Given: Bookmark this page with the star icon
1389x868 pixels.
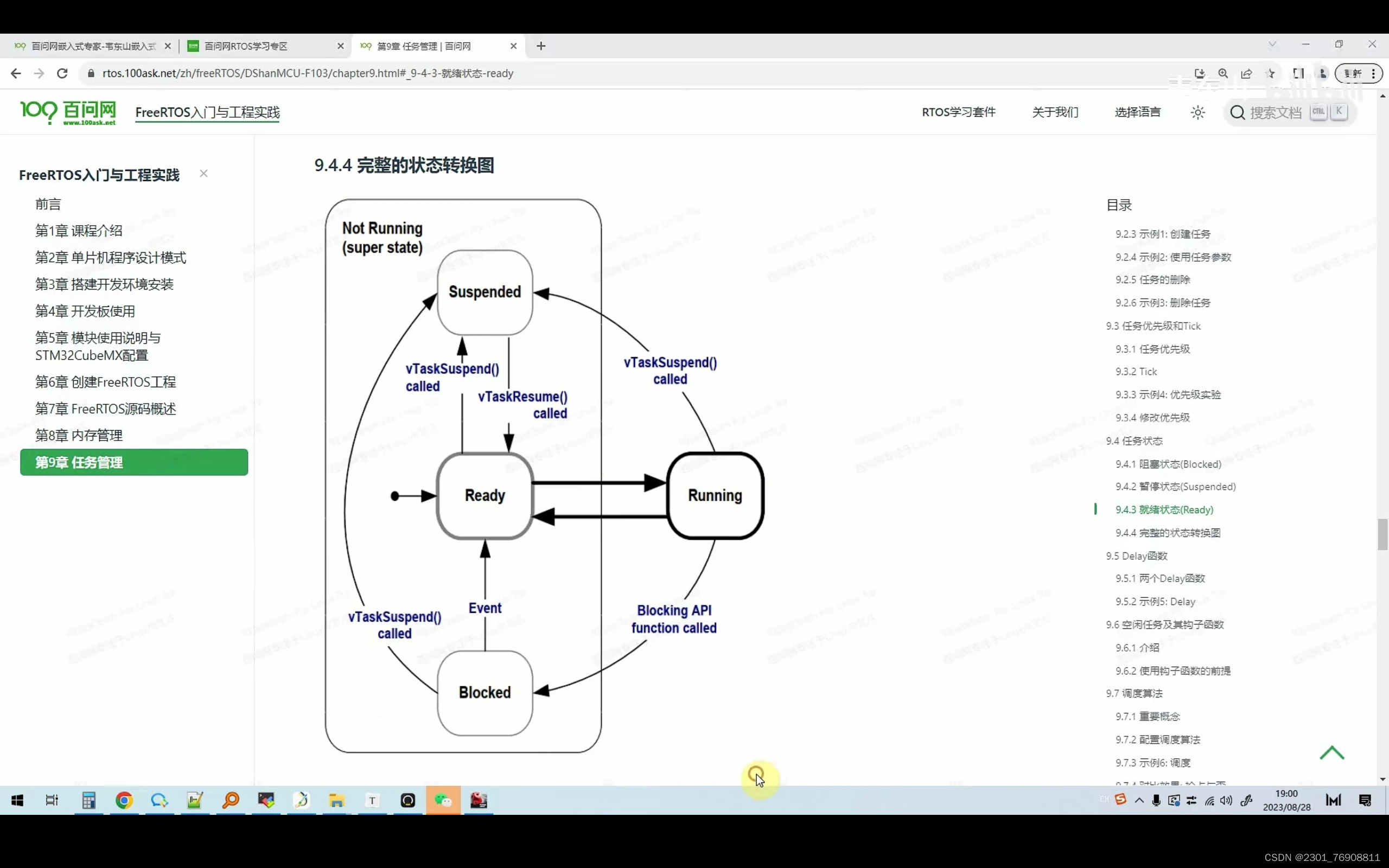Looking at the screenshot, I should (x=1271, y=73).
